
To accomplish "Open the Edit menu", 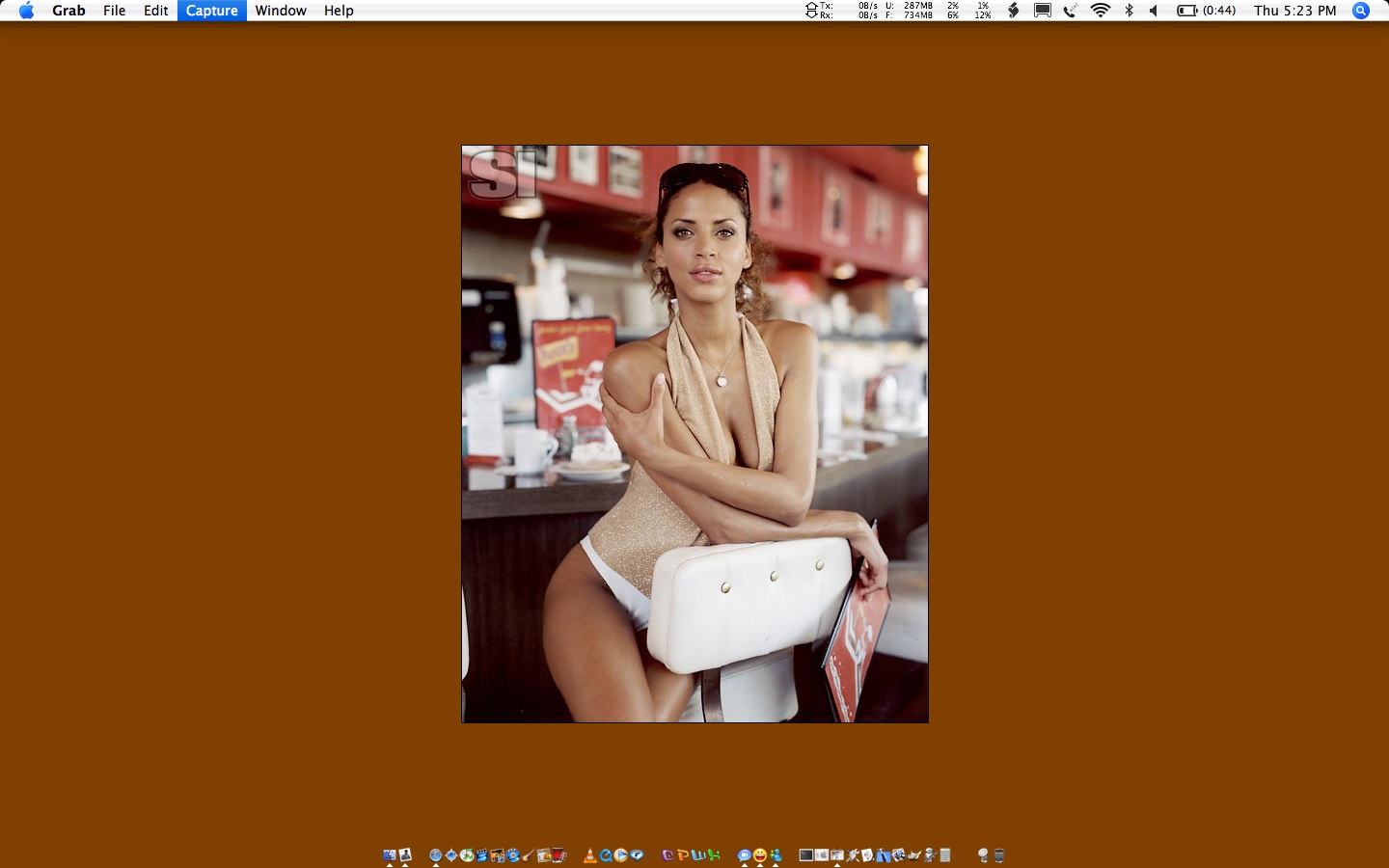I will tap(155, 11).
